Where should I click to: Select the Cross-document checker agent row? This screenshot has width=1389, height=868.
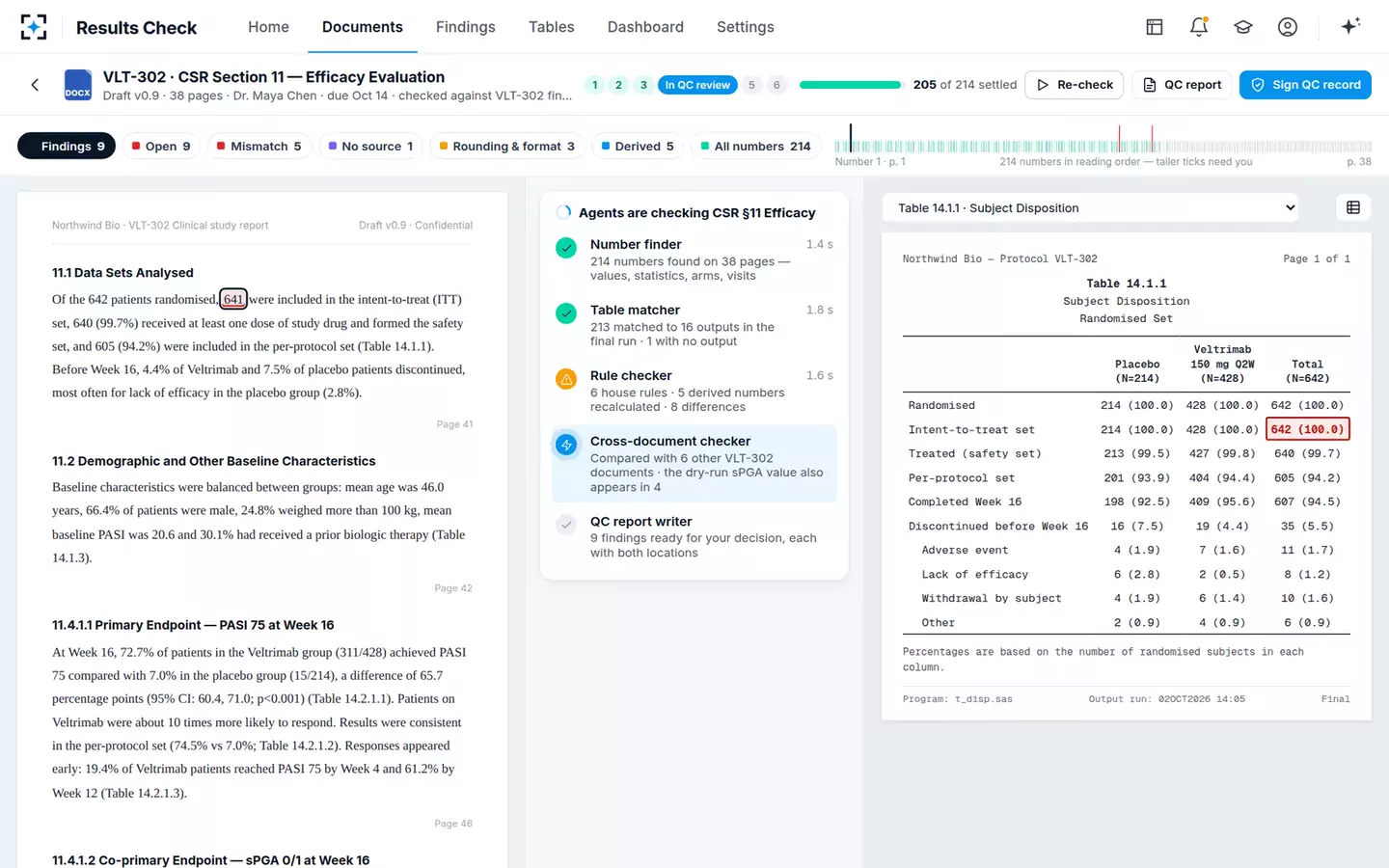point(694,463)
